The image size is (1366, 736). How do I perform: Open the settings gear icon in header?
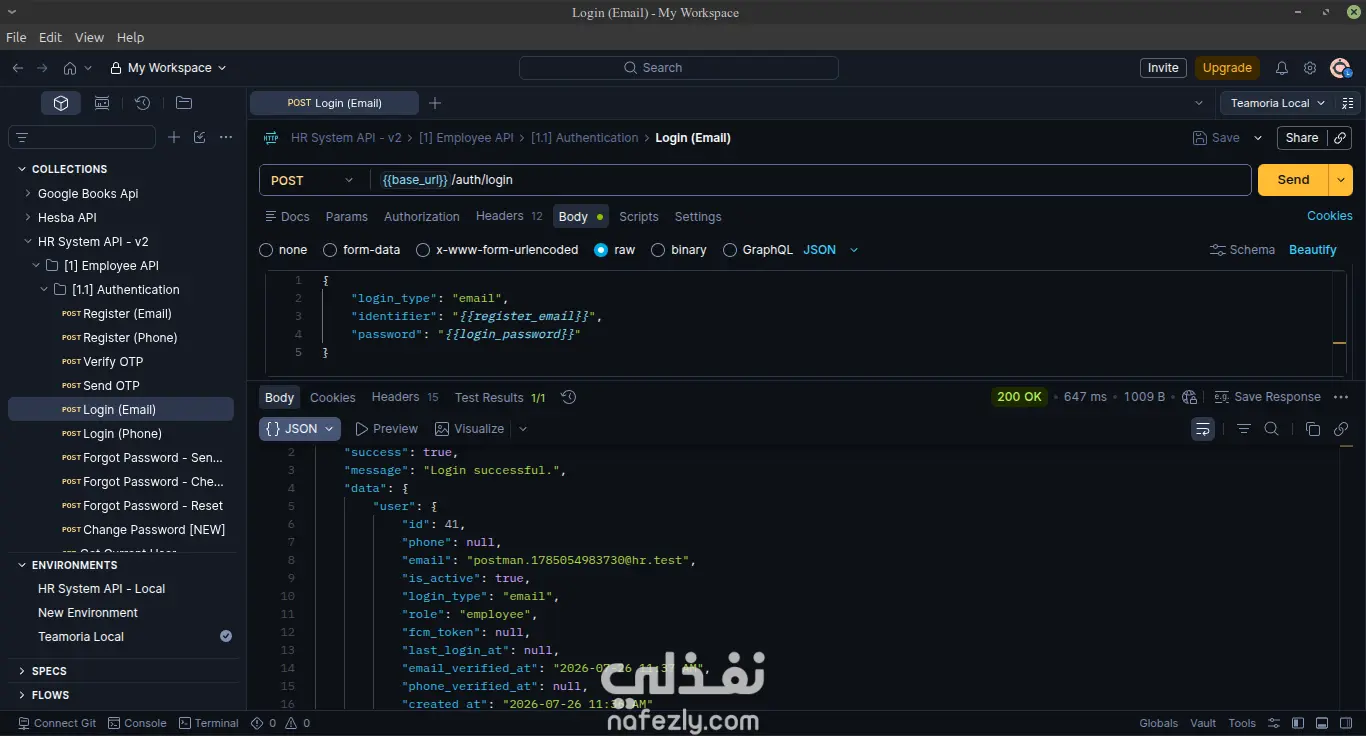(1310, 68)
